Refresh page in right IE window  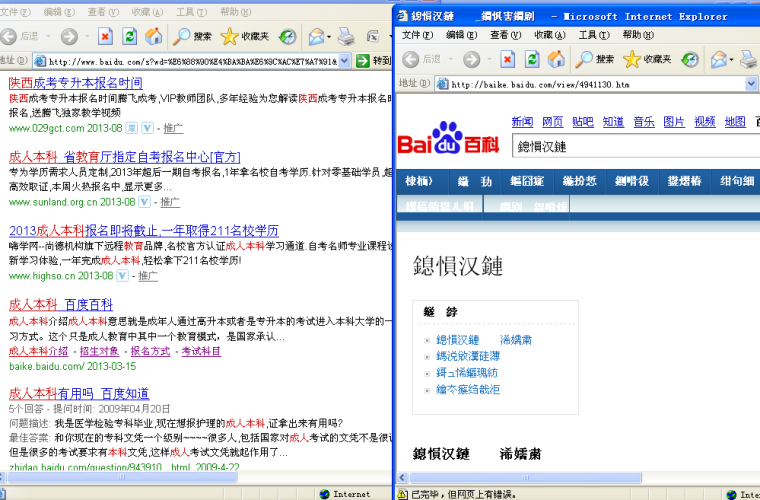(532, 59)
